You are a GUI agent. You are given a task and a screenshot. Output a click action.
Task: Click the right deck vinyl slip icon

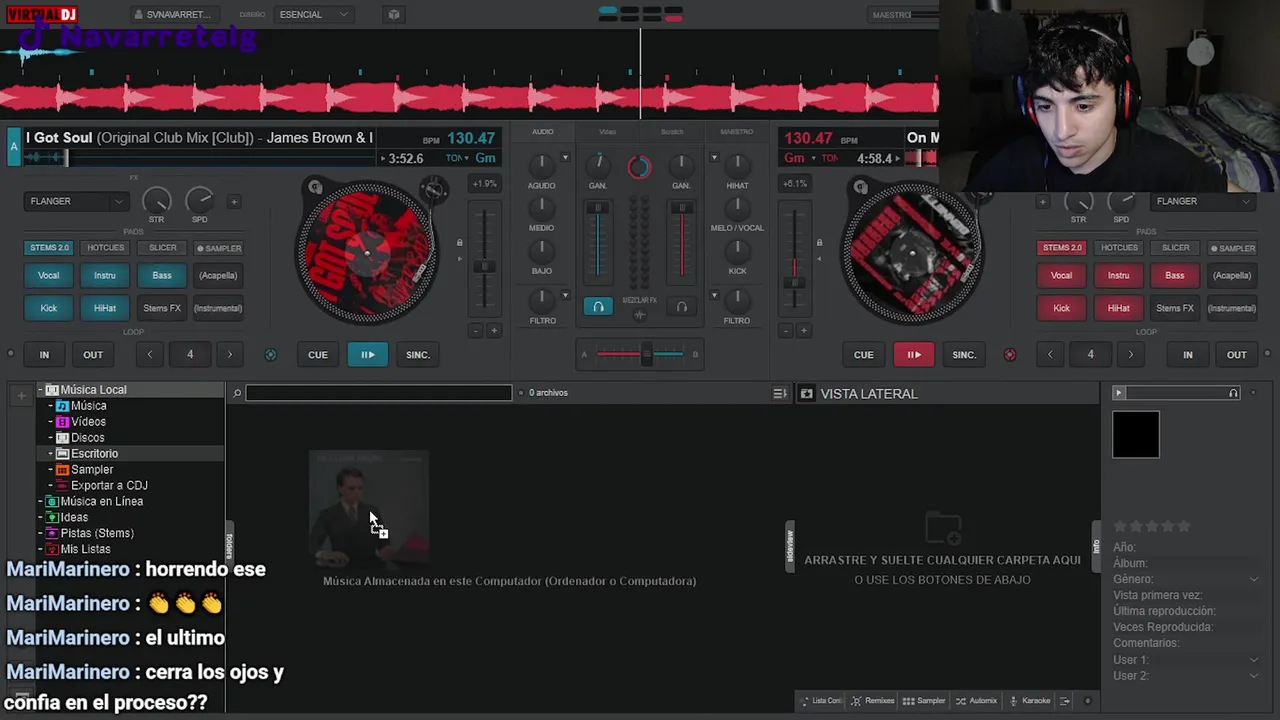pos(860,187)
